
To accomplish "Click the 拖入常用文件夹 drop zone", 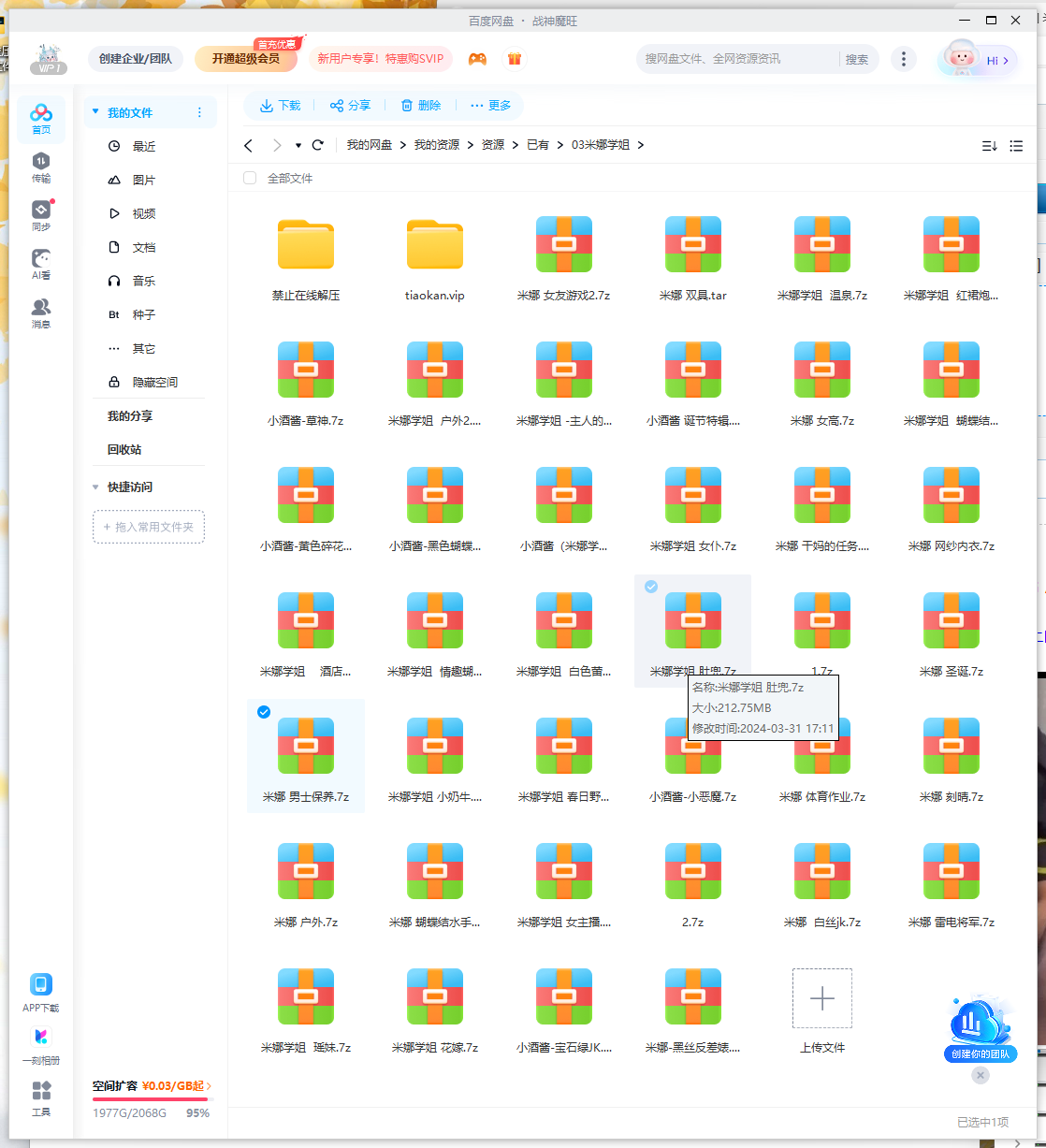I will (149, 527).
